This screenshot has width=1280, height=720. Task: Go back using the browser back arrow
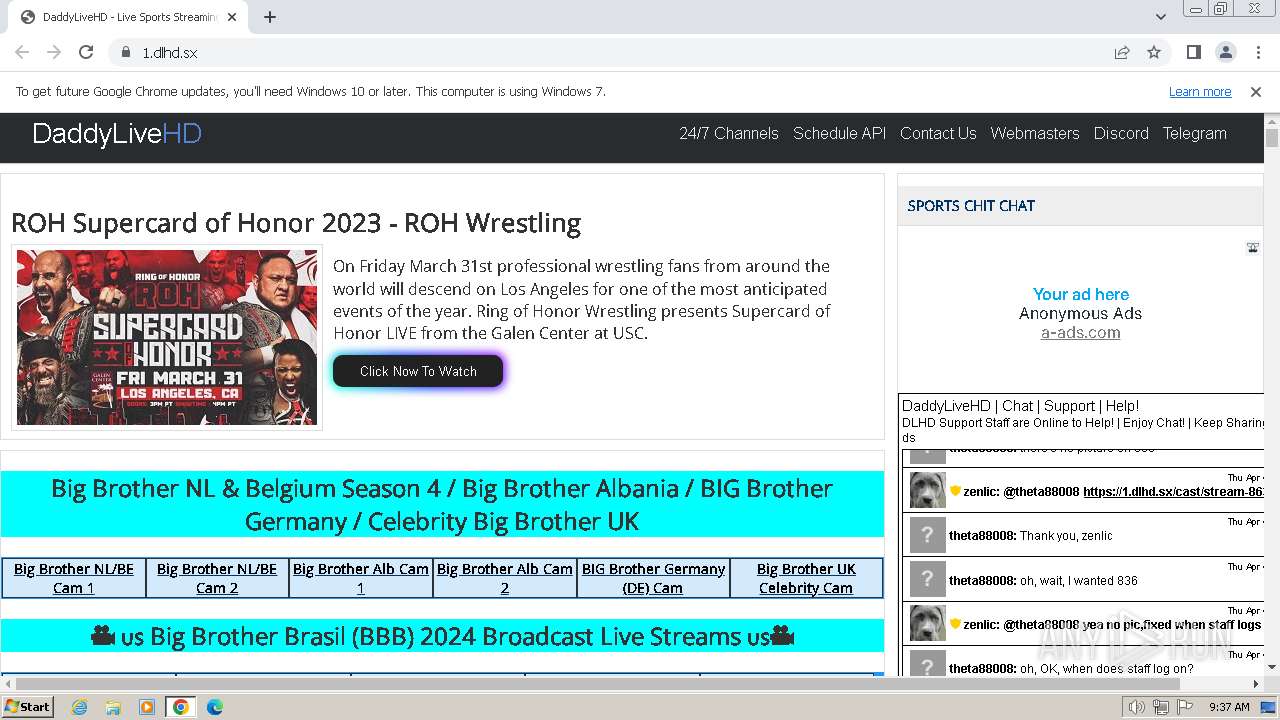[22, 52]
